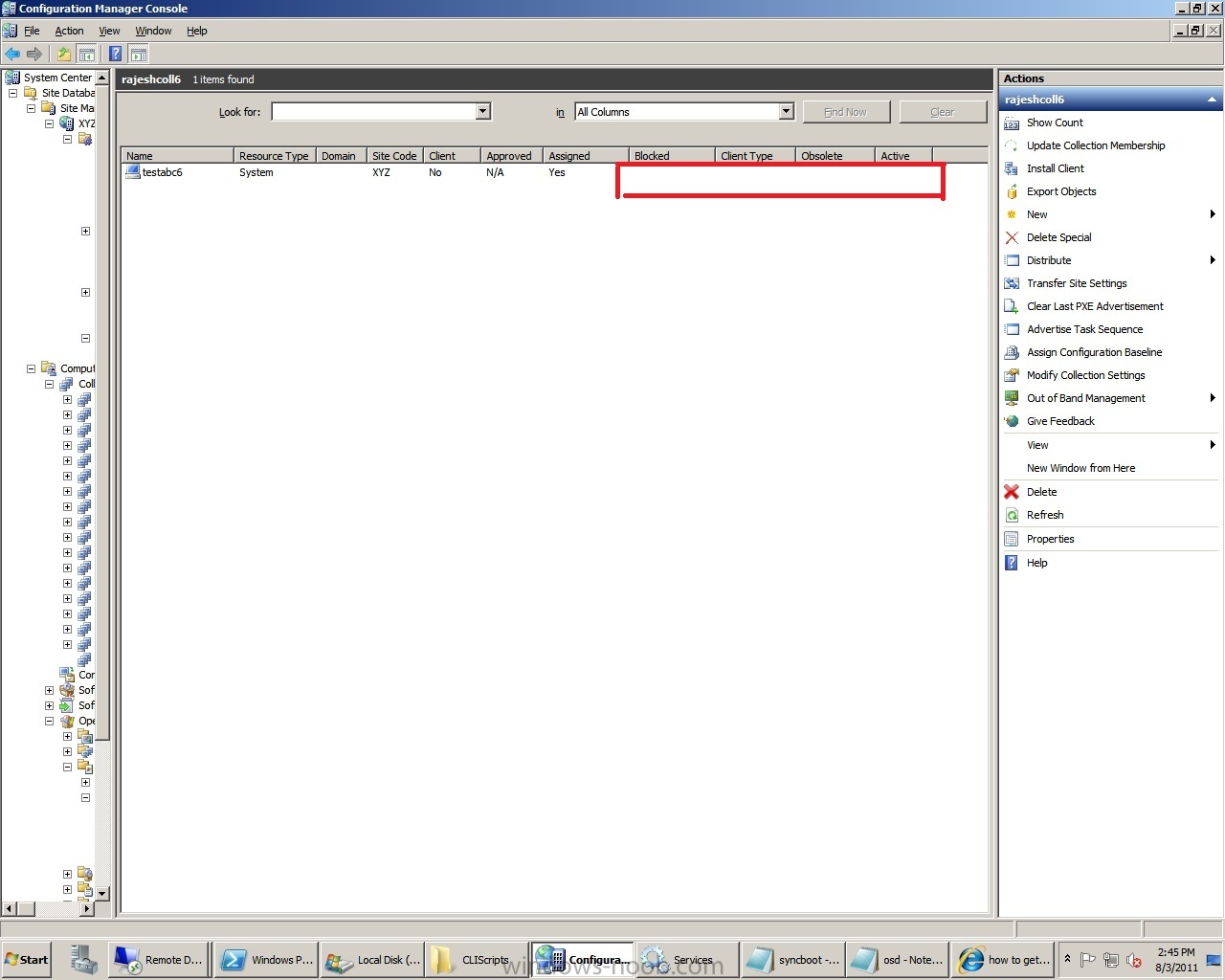Sort by the Client Type column
This screenshot has width=1225, height=980.
(x=755, y=155)
